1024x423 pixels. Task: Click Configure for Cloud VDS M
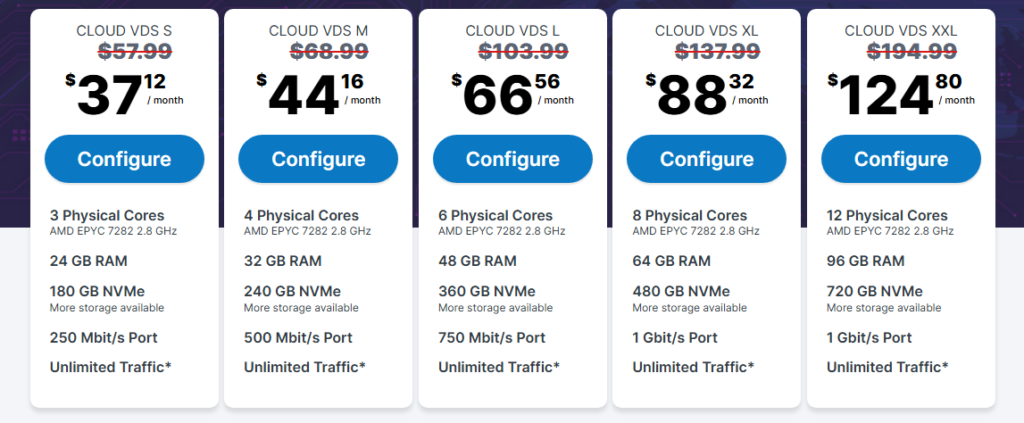pyautogui.click(x=318, y=159)
